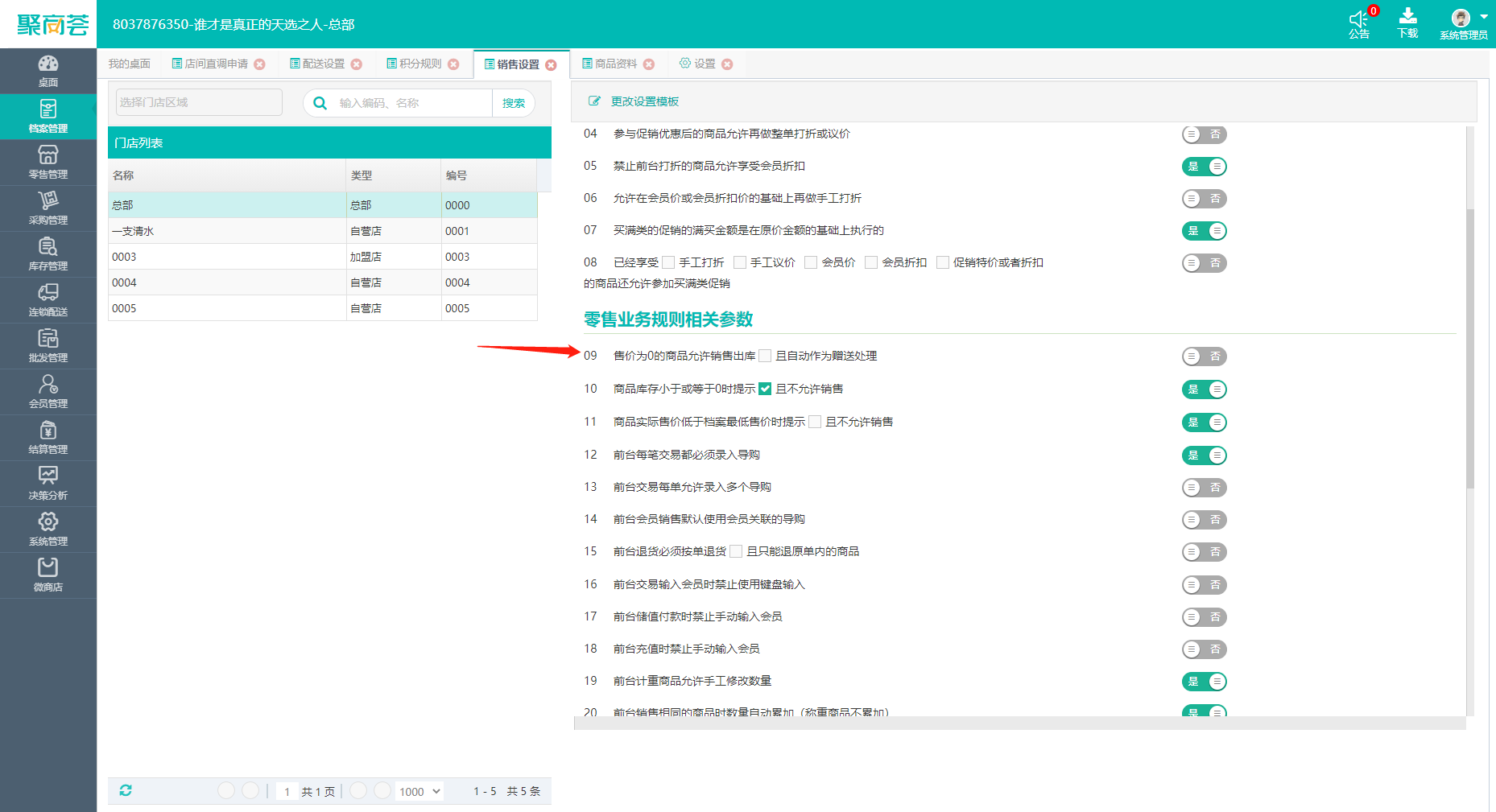
Task: Close the 销售设置 tab
Action: pyautogui.click(x=552, y=65)
